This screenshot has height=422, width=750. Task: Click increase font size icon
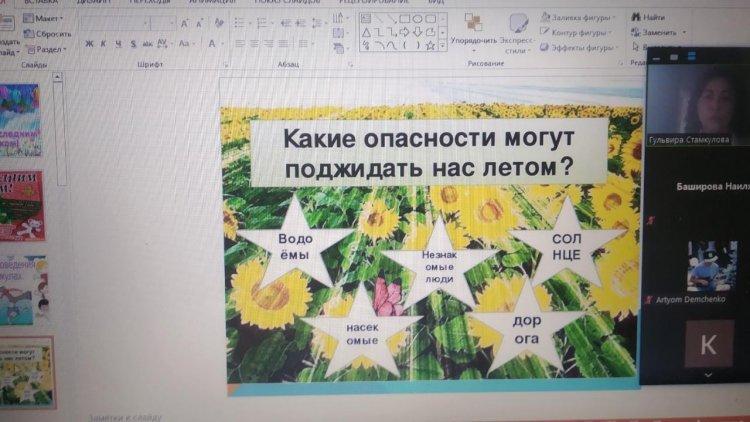(185, 23)
